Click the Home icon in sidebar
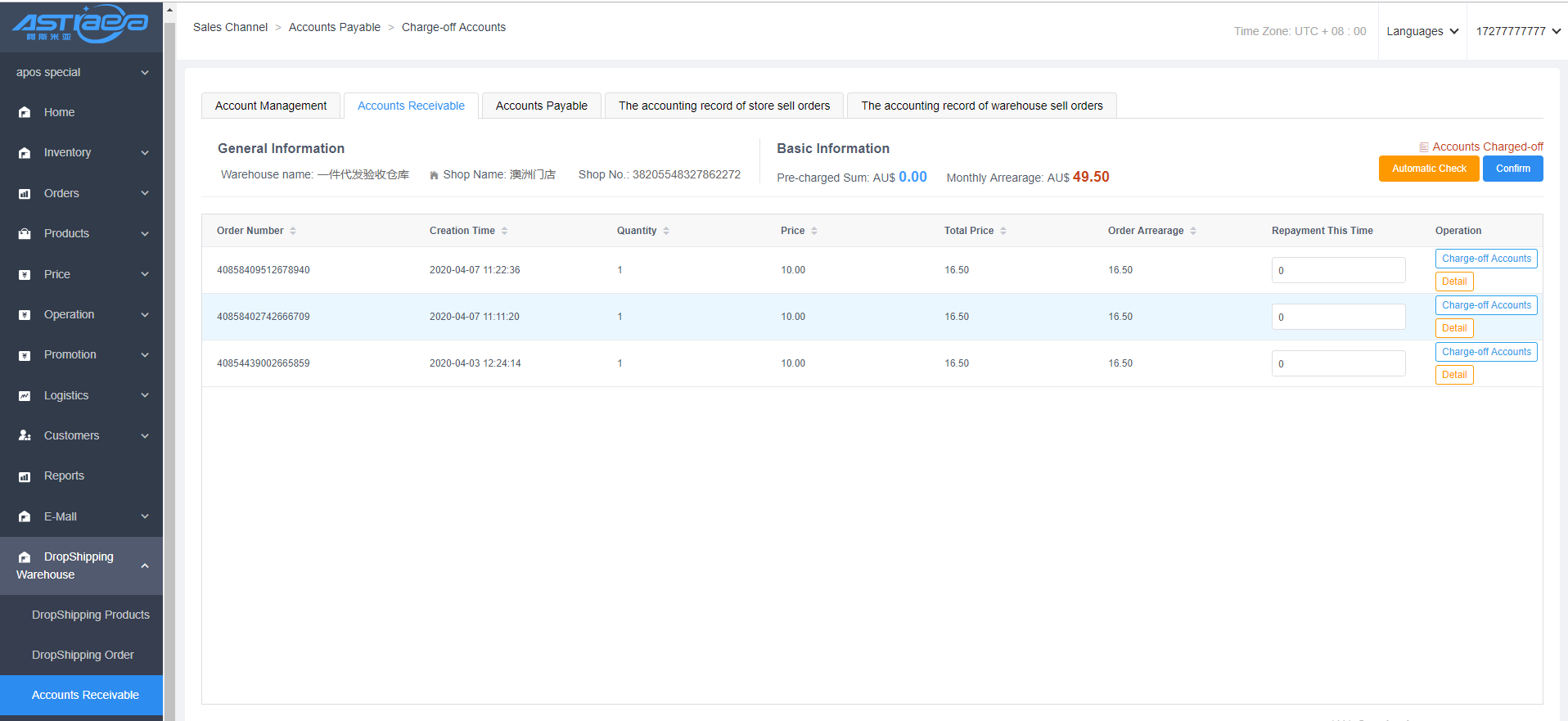 [25, 112]
